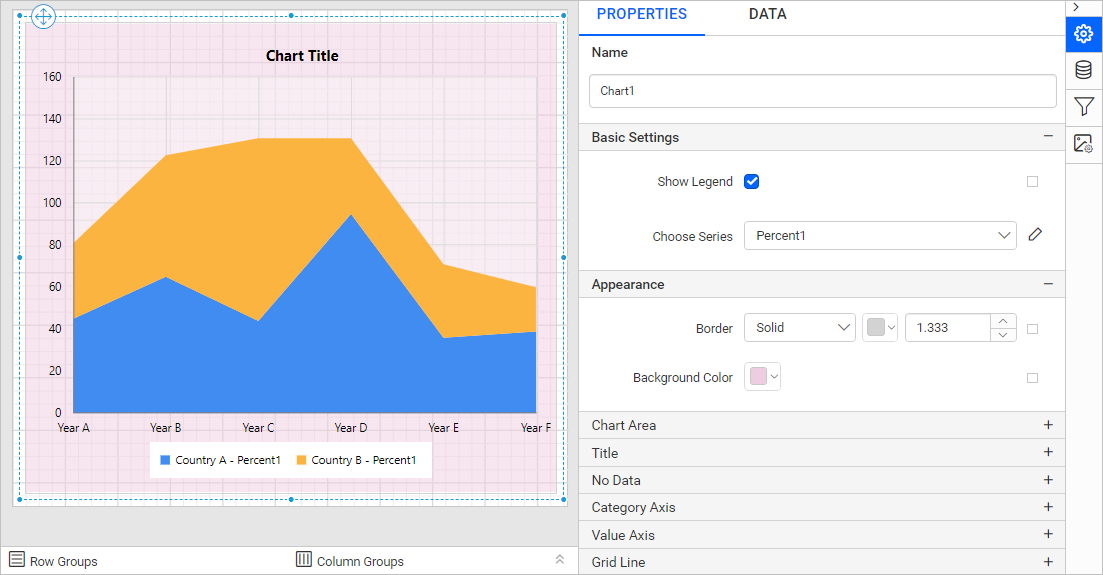Click the Column Groups label
The height and width of the screenshot is (575, 1103).
[360, 561]
